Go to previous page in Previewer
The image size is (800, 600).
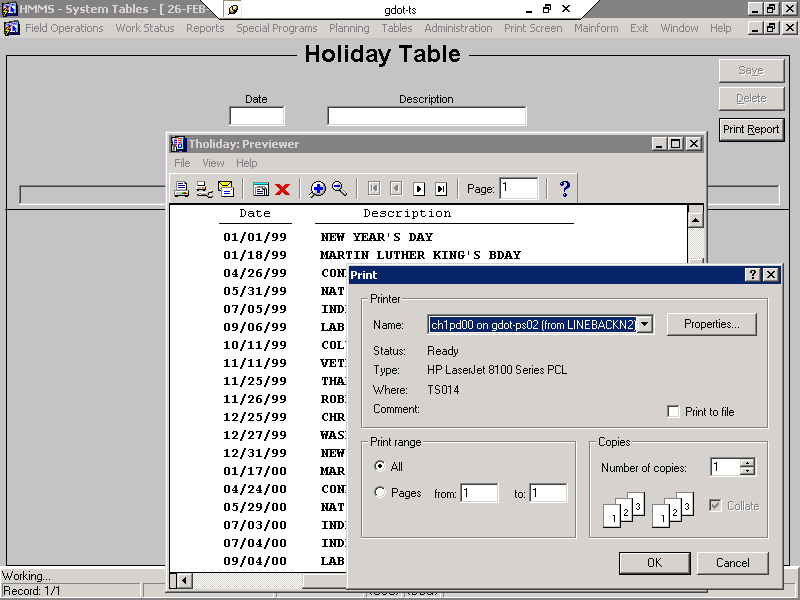click(x=396, y=189)
